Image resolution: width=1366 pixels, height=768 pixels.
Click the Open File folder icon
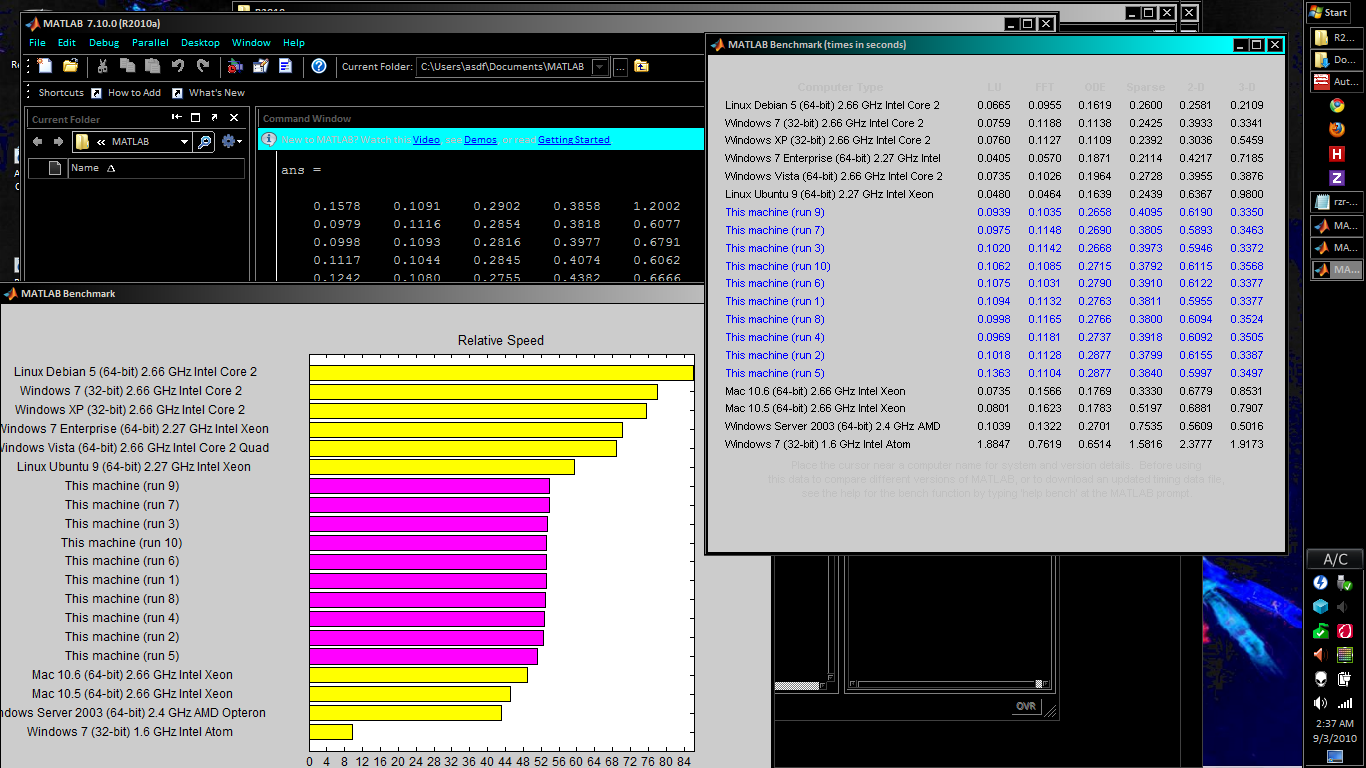coord(70,66)
